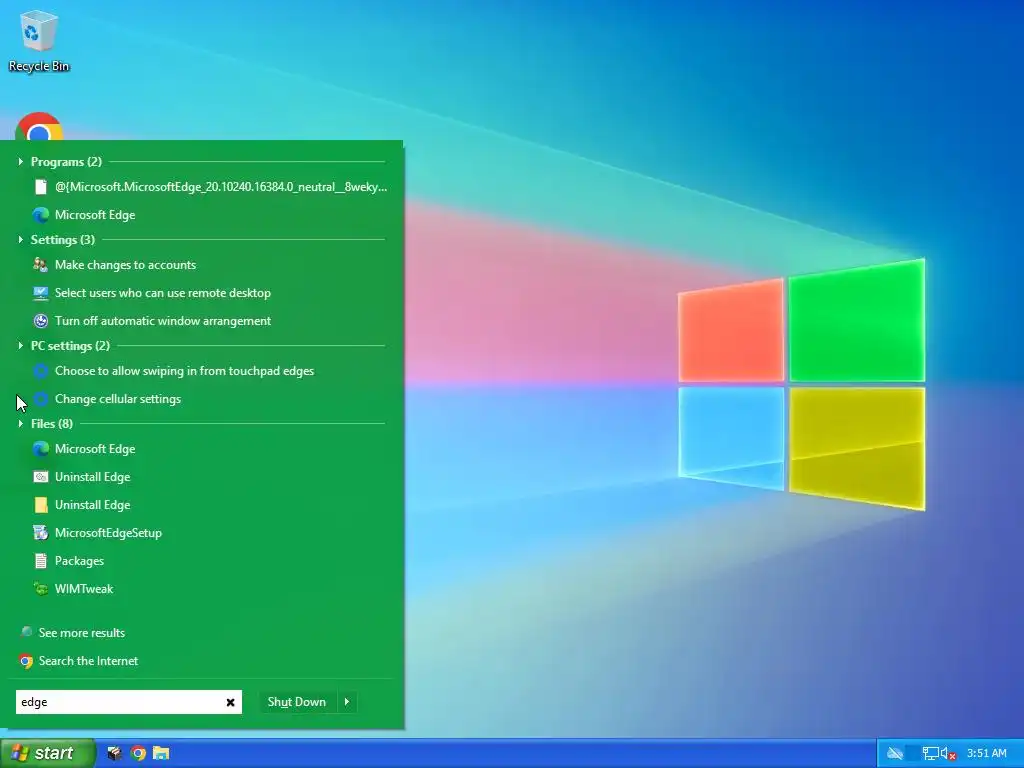Image resolution: width=1024 pixels, height=768 pixels.
Task: Click the taskbar clock showing 3:51 AM
Action: coord(987,754)
